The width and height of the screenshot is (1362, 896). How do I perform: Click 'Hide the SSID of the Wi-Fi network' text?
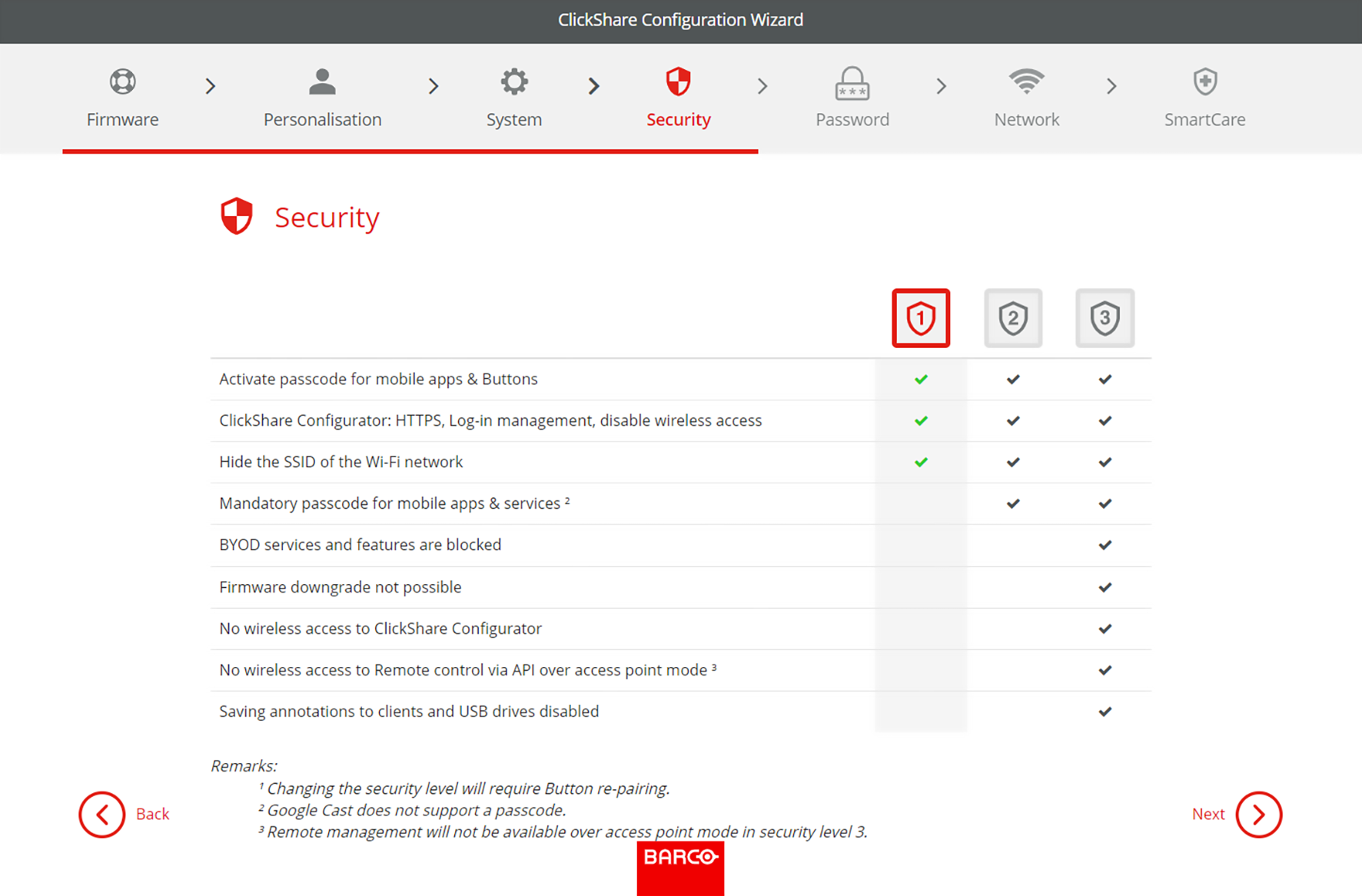pyautogui.click(x=340, y=462)
